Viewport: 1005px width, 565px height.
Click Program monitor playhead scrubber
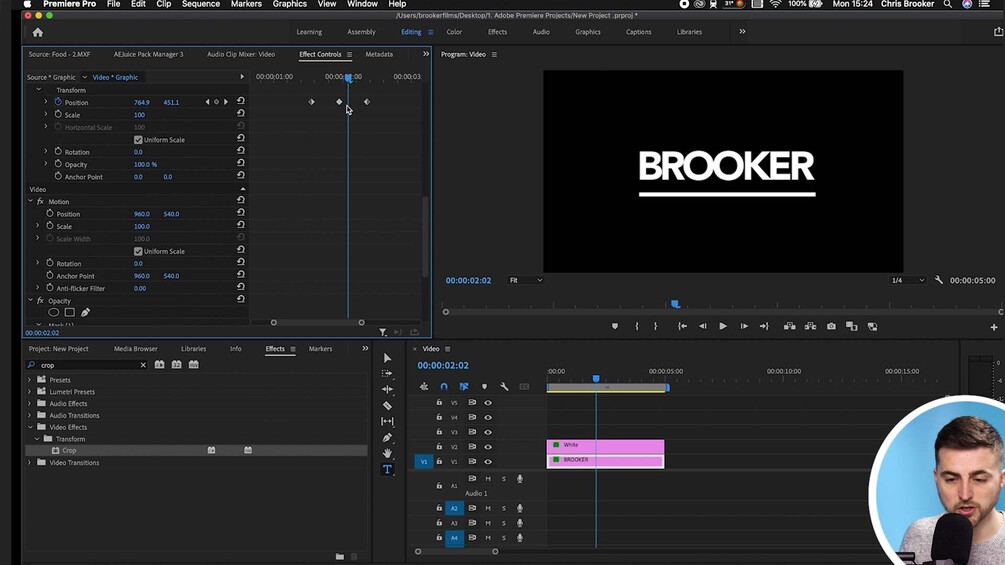(675, 304)
